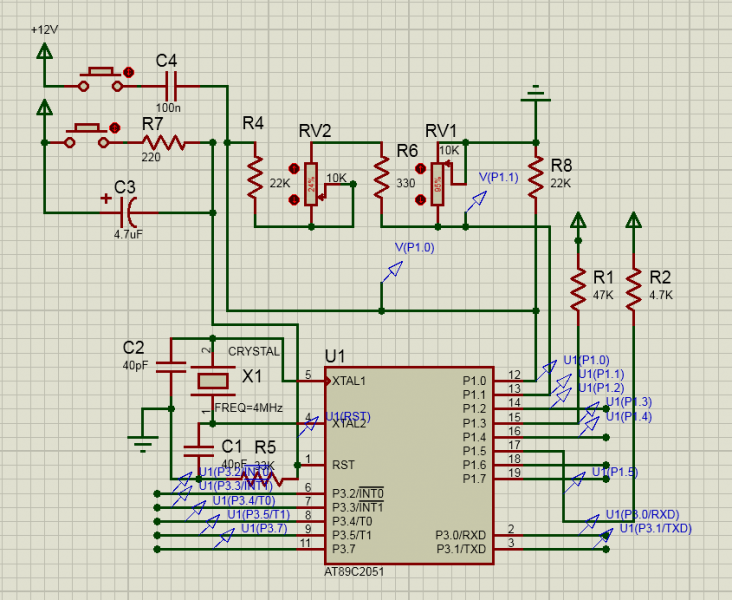Select the R2 4.7K resistor symbol
Viewport: 732px width, 600px height.
click(633, 289)
